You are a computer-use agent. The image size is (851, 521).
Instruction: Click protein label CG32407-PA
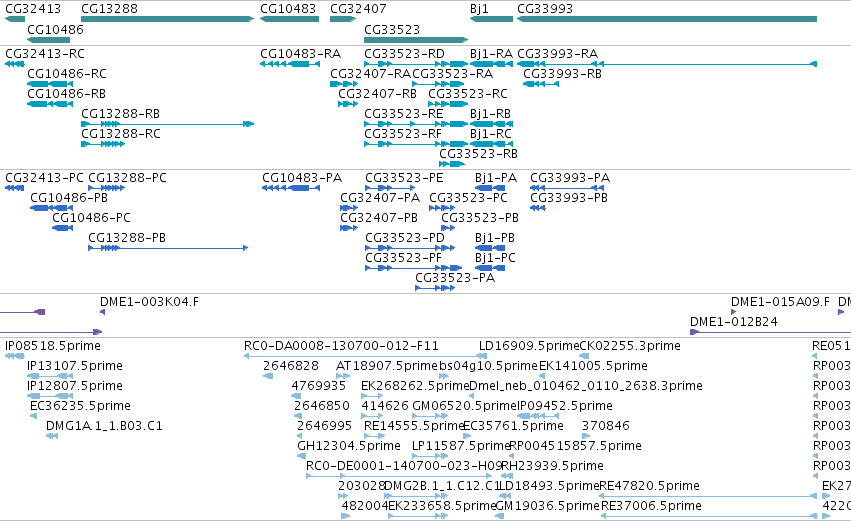pyautogui.click(x=380, y=198)
